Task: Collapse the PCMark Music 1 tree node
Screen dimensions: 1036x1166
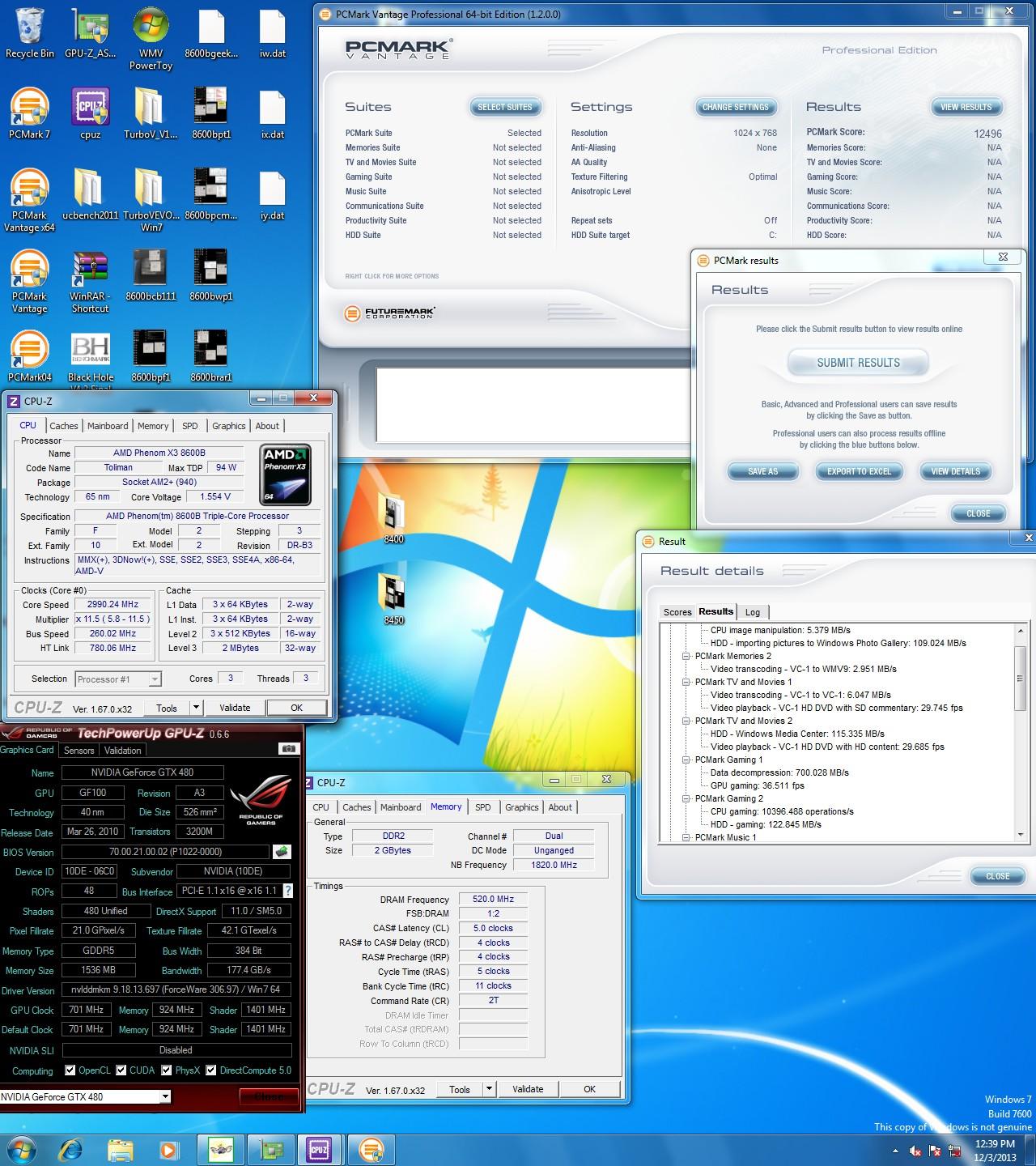Action: pyautogui.click(x=686, y=838)
